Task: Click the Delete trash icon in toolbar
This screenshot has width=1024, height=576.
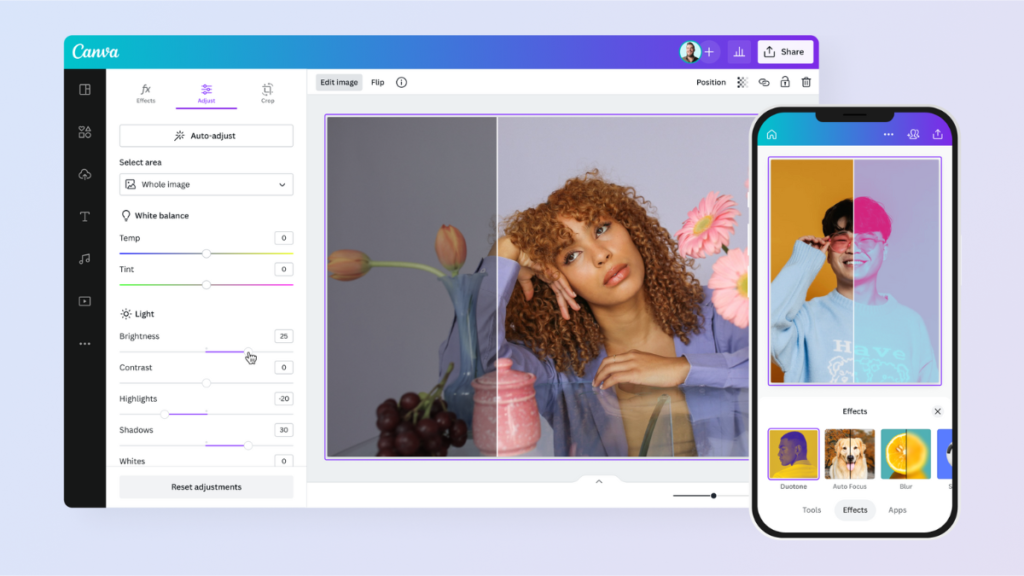Action: 807,82
